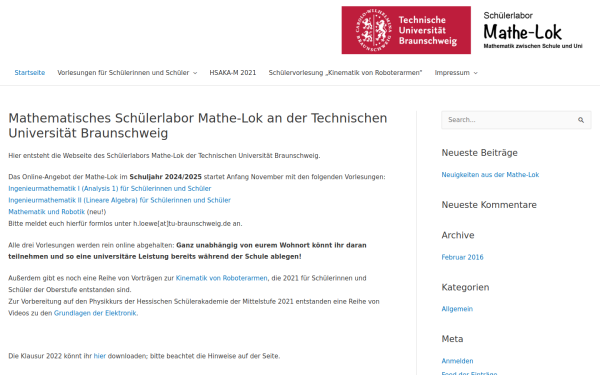Click the TU Braunschweig logo
The width and height of the screenshot is (600, 375).
coord(406,30)
